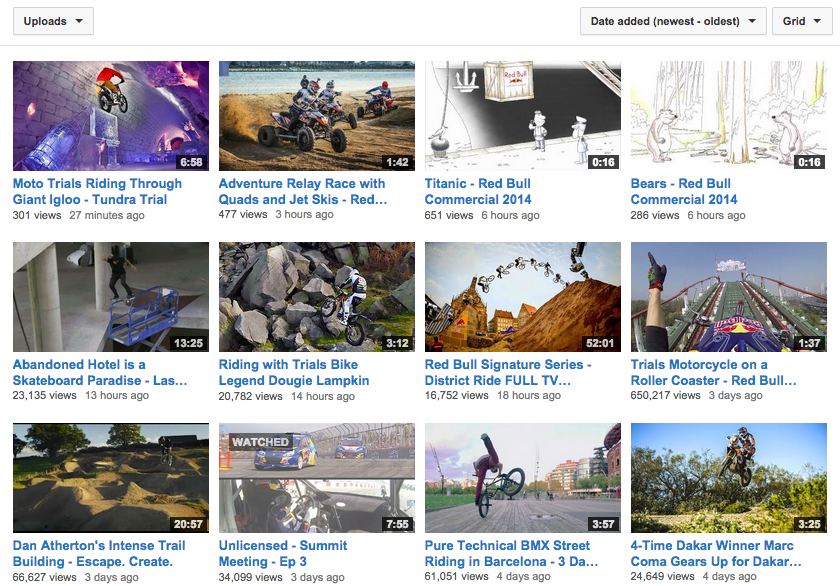Open the Adventure Relay Race quads thumbnail
840x586 pixels.
(x=317, y=116)
